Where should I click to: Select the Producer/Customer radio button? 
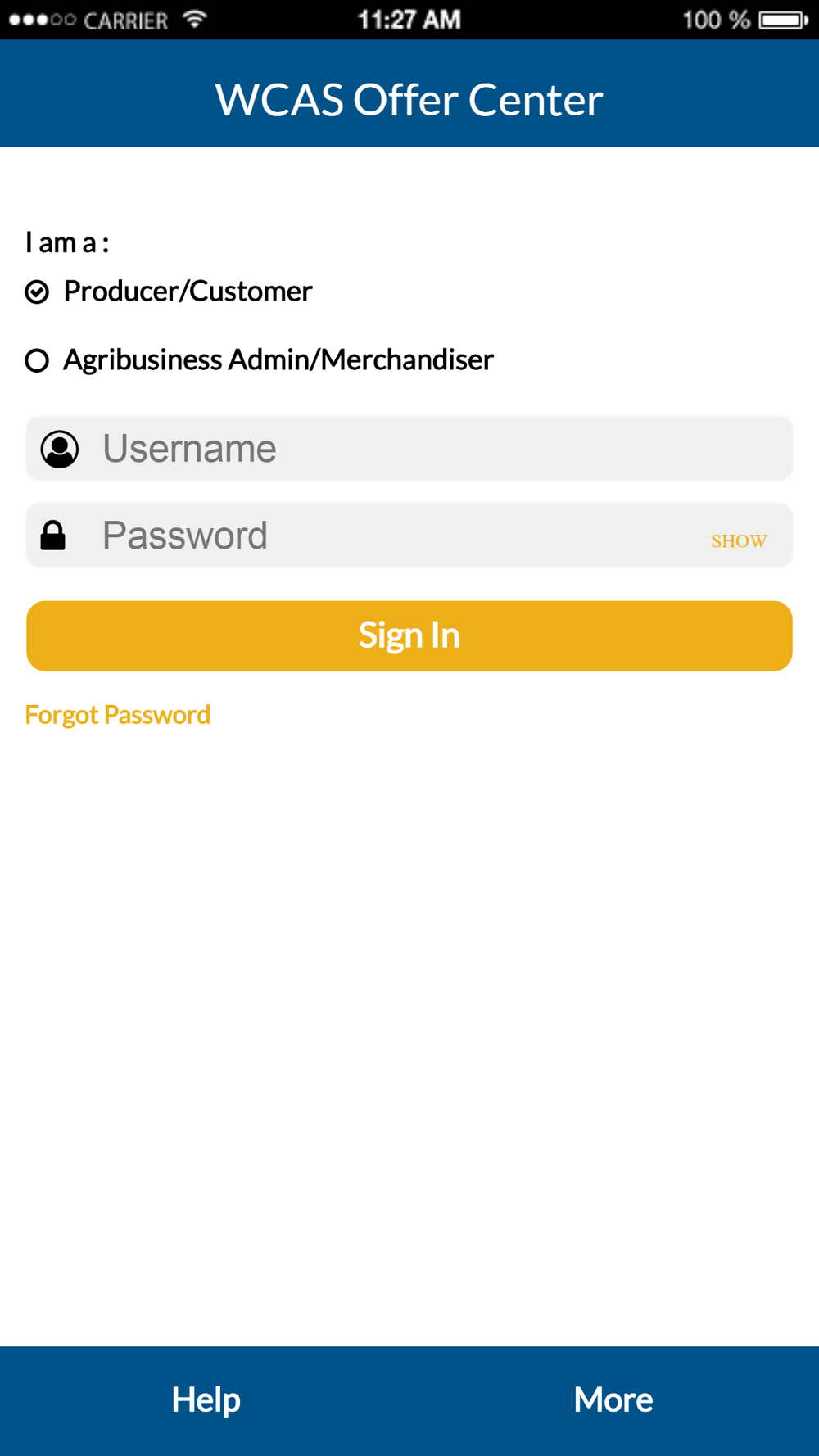pos(37,292)
